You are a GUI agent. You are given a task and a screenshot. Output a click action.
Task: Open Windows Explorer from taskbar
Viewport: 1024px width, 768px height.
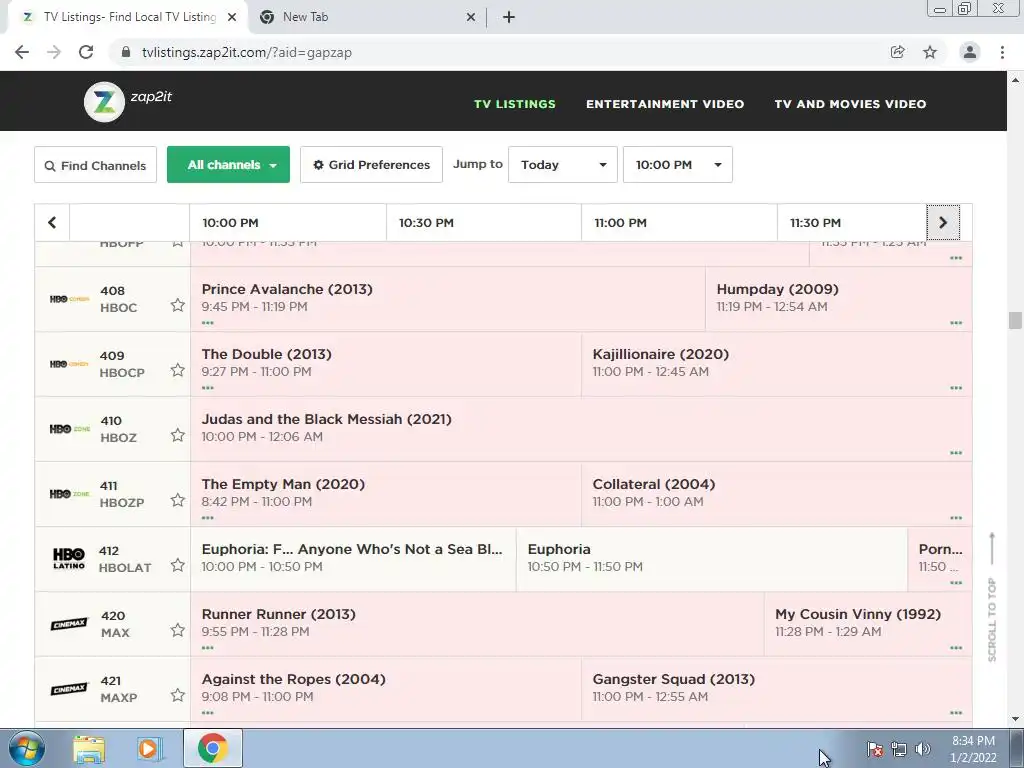(89, 749)
